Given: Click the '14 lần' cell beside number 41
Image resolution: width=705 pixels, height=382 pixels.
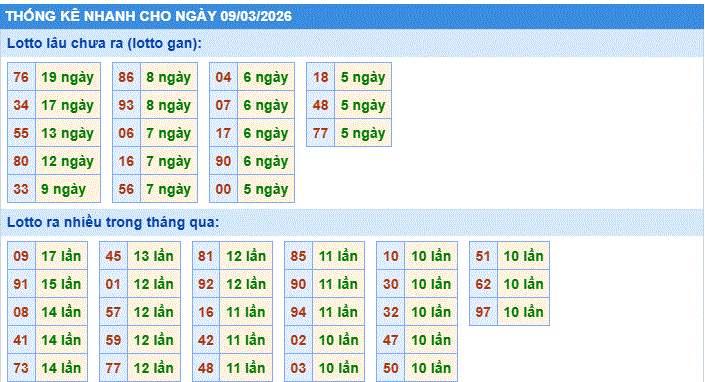Looking at the screenshot, I should [x=62, y=340].
